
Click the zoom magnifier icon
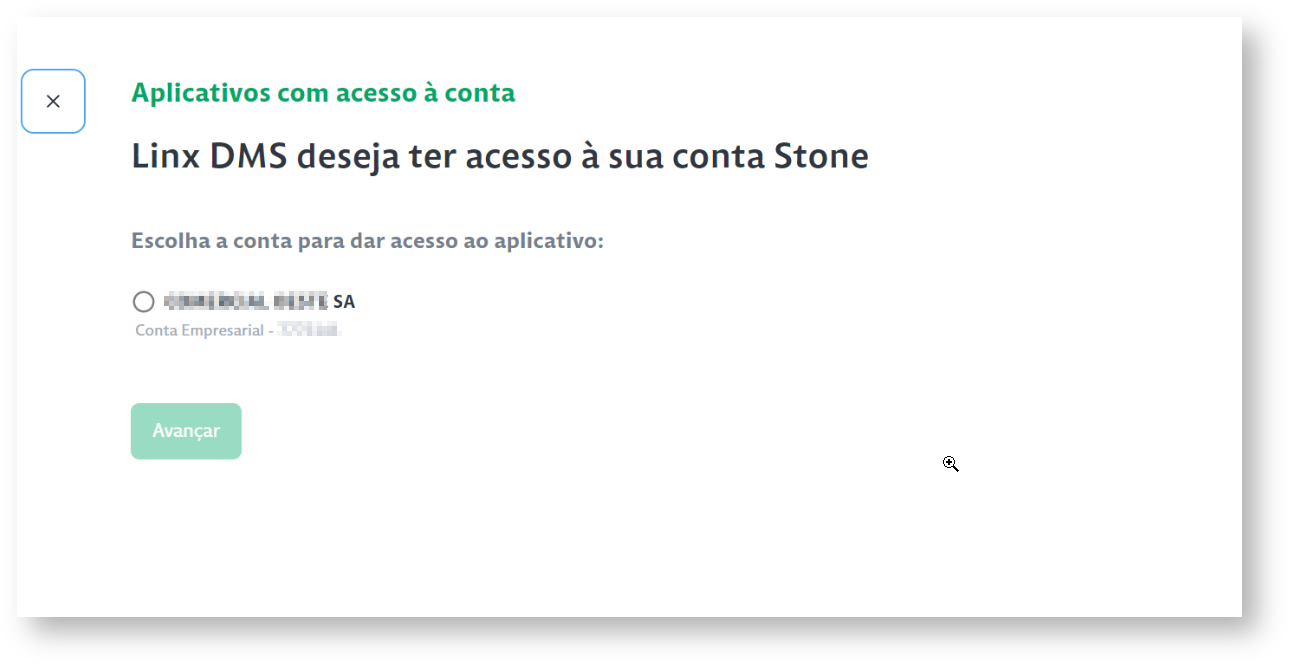(x=950, y=464)
